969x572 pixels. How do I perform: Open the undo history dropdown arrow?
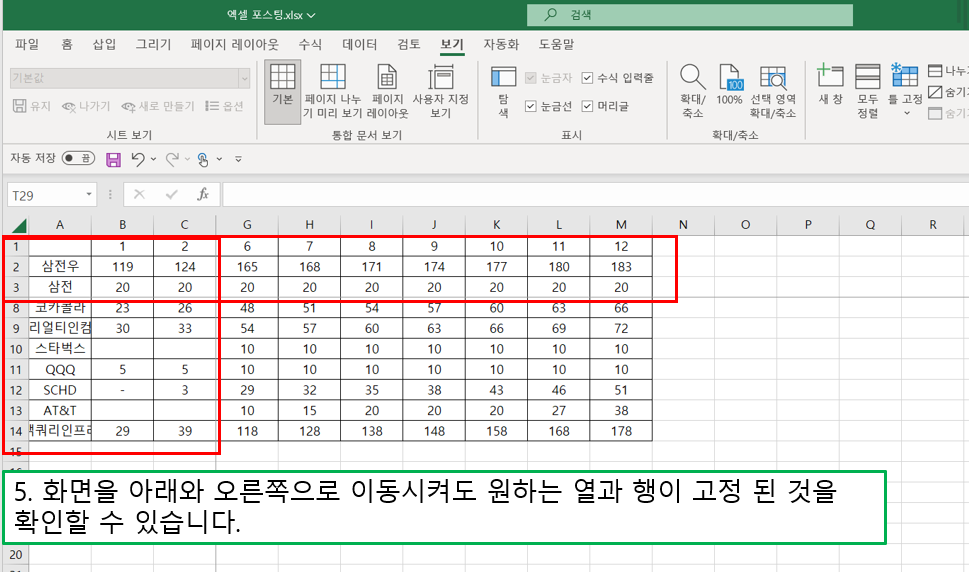pos(153,159)
